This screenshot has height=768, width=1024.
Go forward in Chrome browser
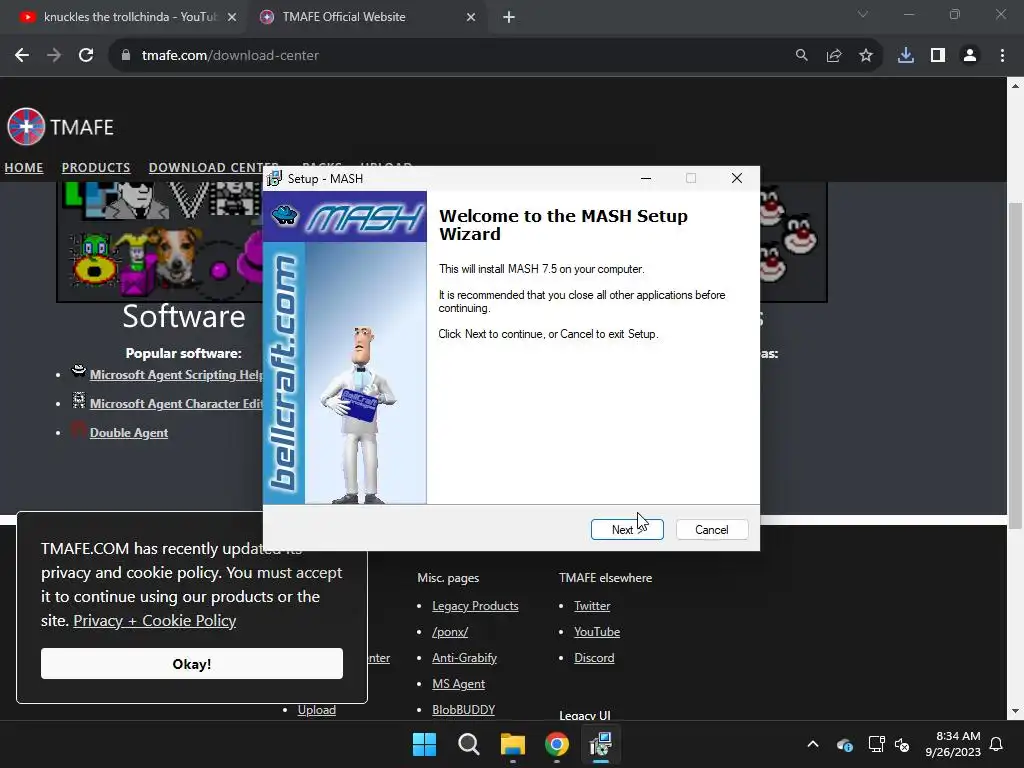[54, 56]
